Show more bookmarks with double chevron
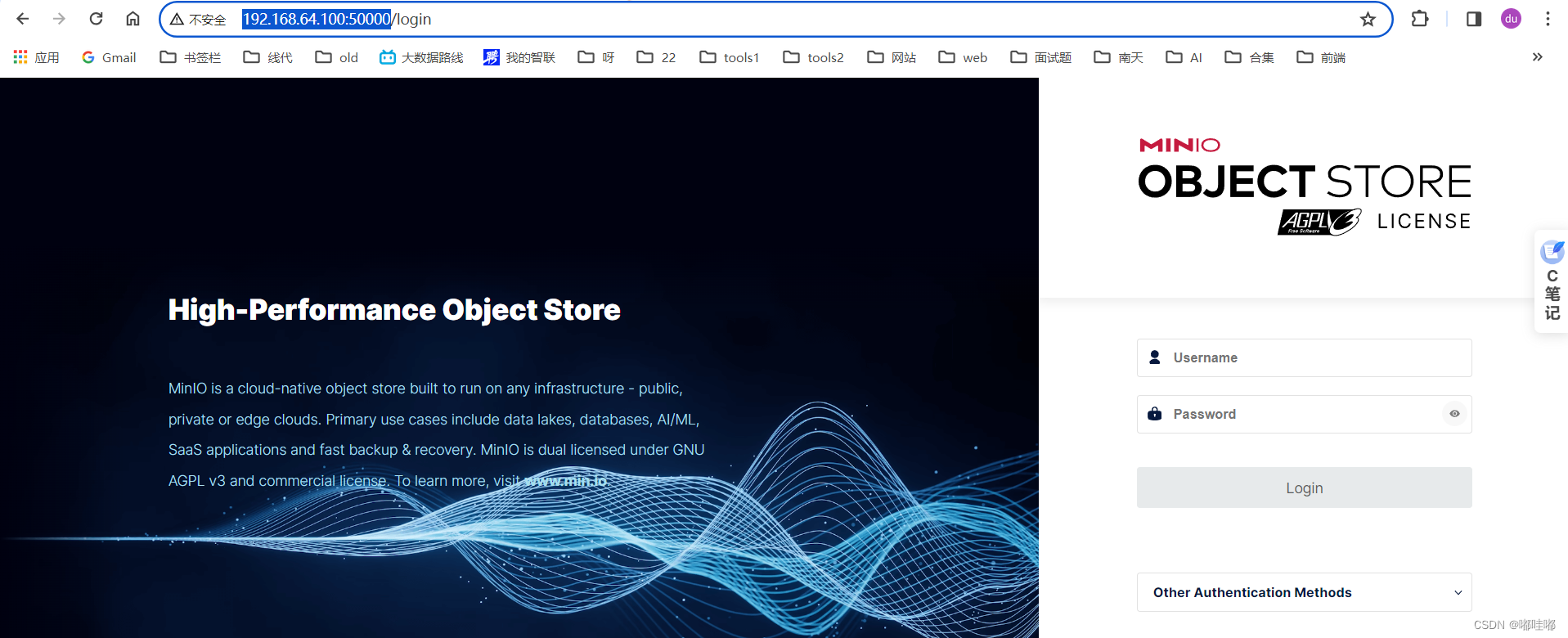This screenshot has height=638, width=1568. [x=1537, y=57]
